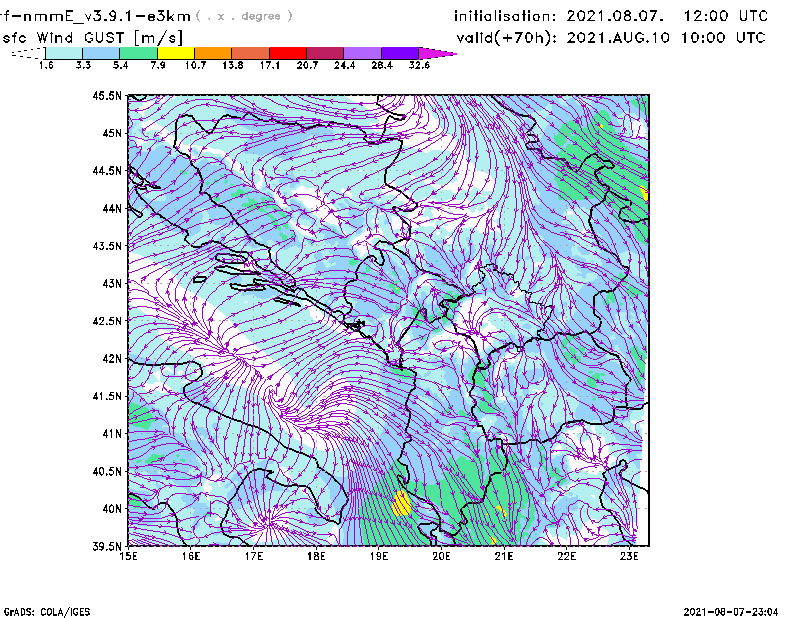Click the 40.5N latitude label
The height and width of the screenshot is (618, 800).
pyautogui.click(x=107, y=471)
